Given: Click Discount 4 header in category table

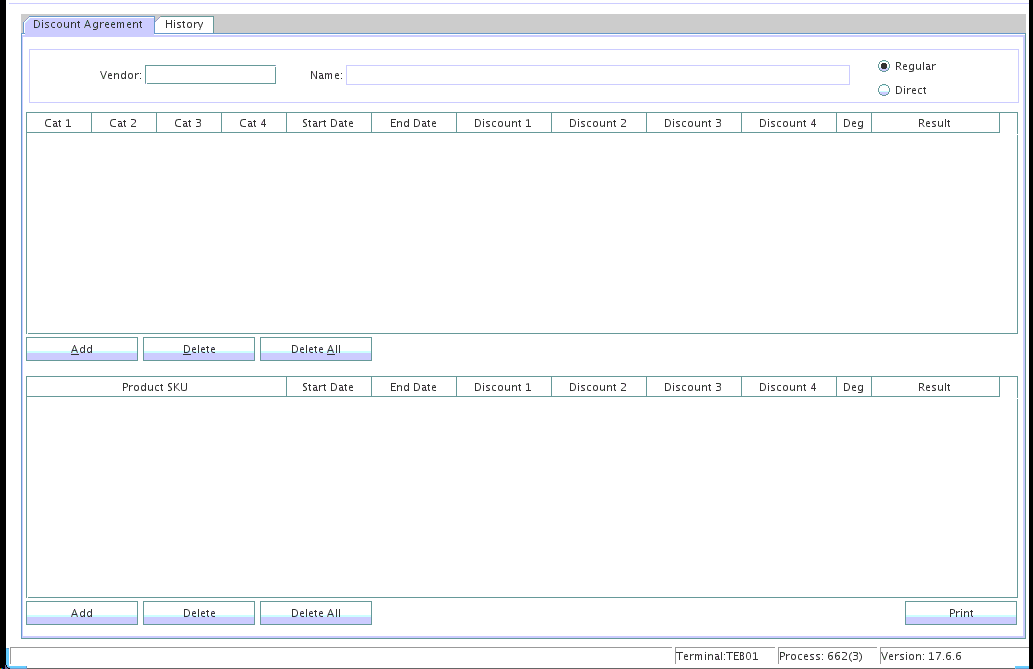Looking at the screenshot, I should pyautogui.click(x=788, y=123).
